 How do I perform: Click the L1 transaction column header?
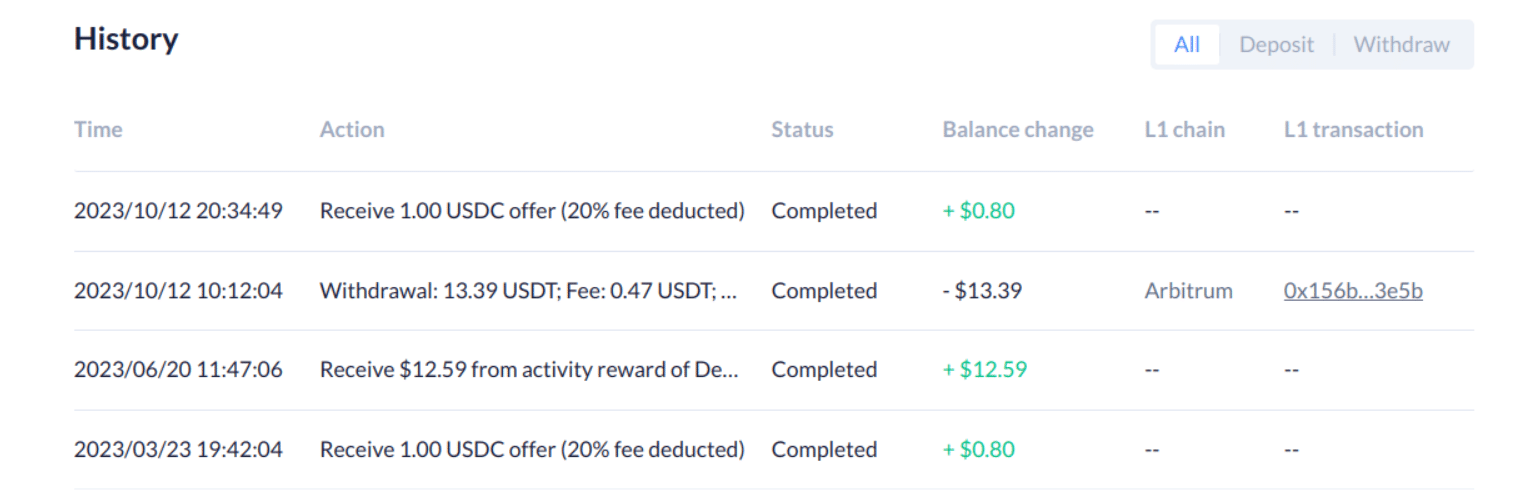[x=1353, y=130]
